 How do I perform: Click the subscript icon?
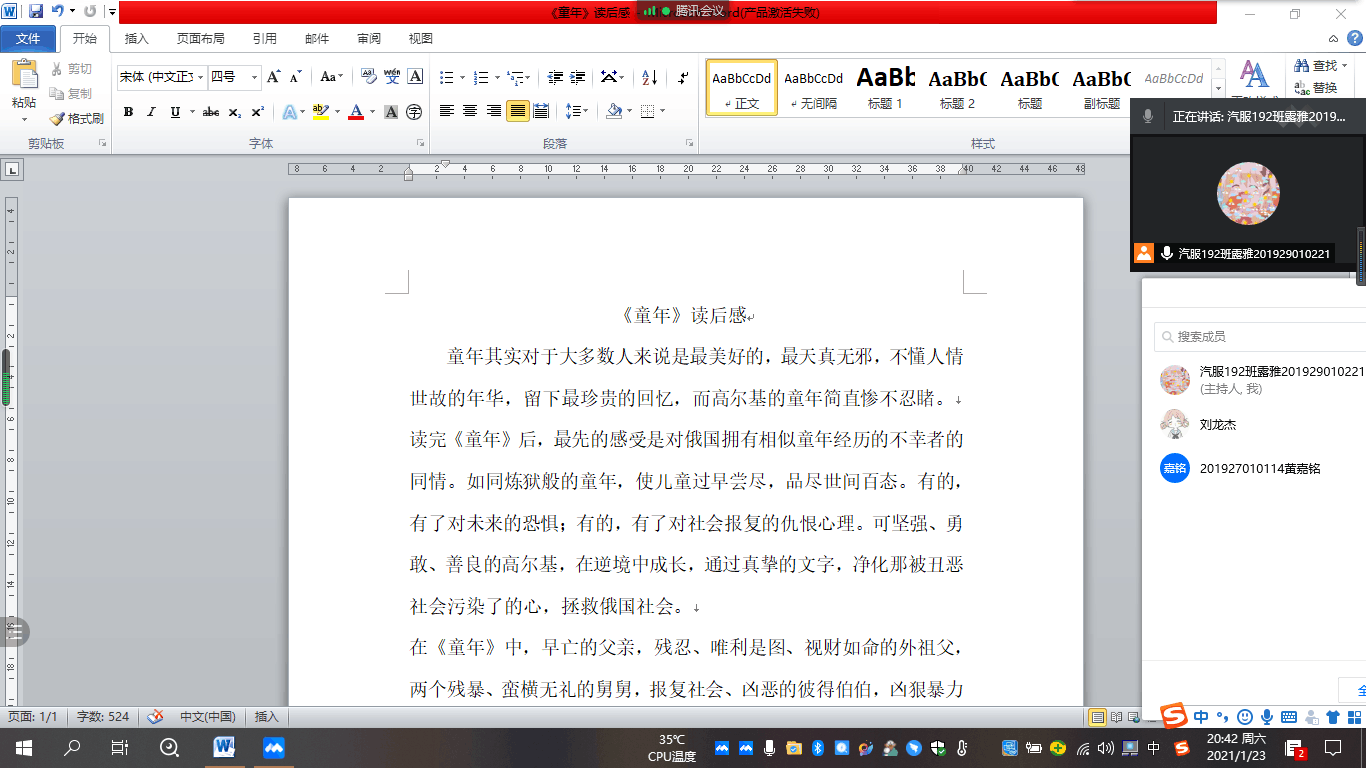235,112
